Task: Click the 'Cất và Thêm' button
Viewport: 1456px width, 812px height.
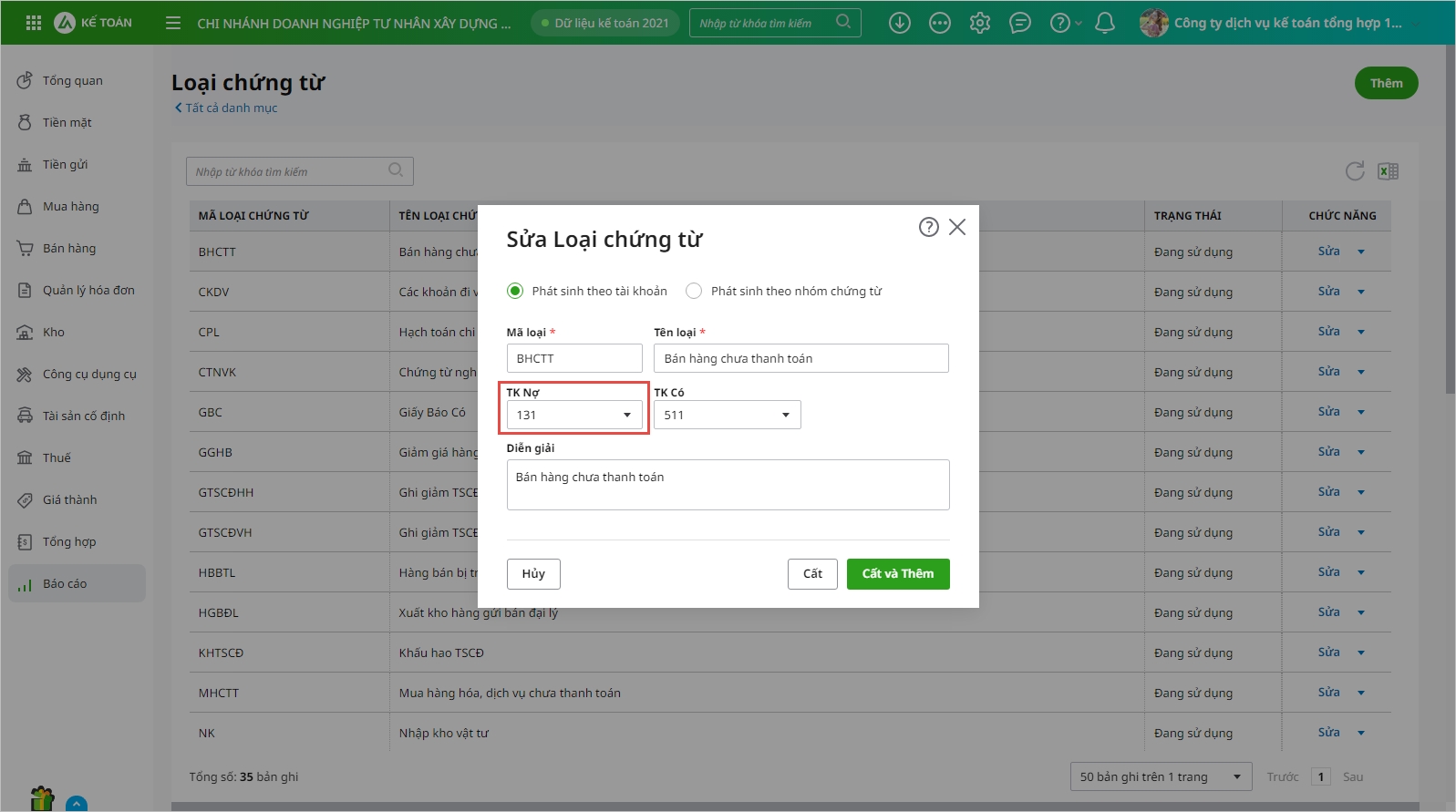Action: point(897,574)
